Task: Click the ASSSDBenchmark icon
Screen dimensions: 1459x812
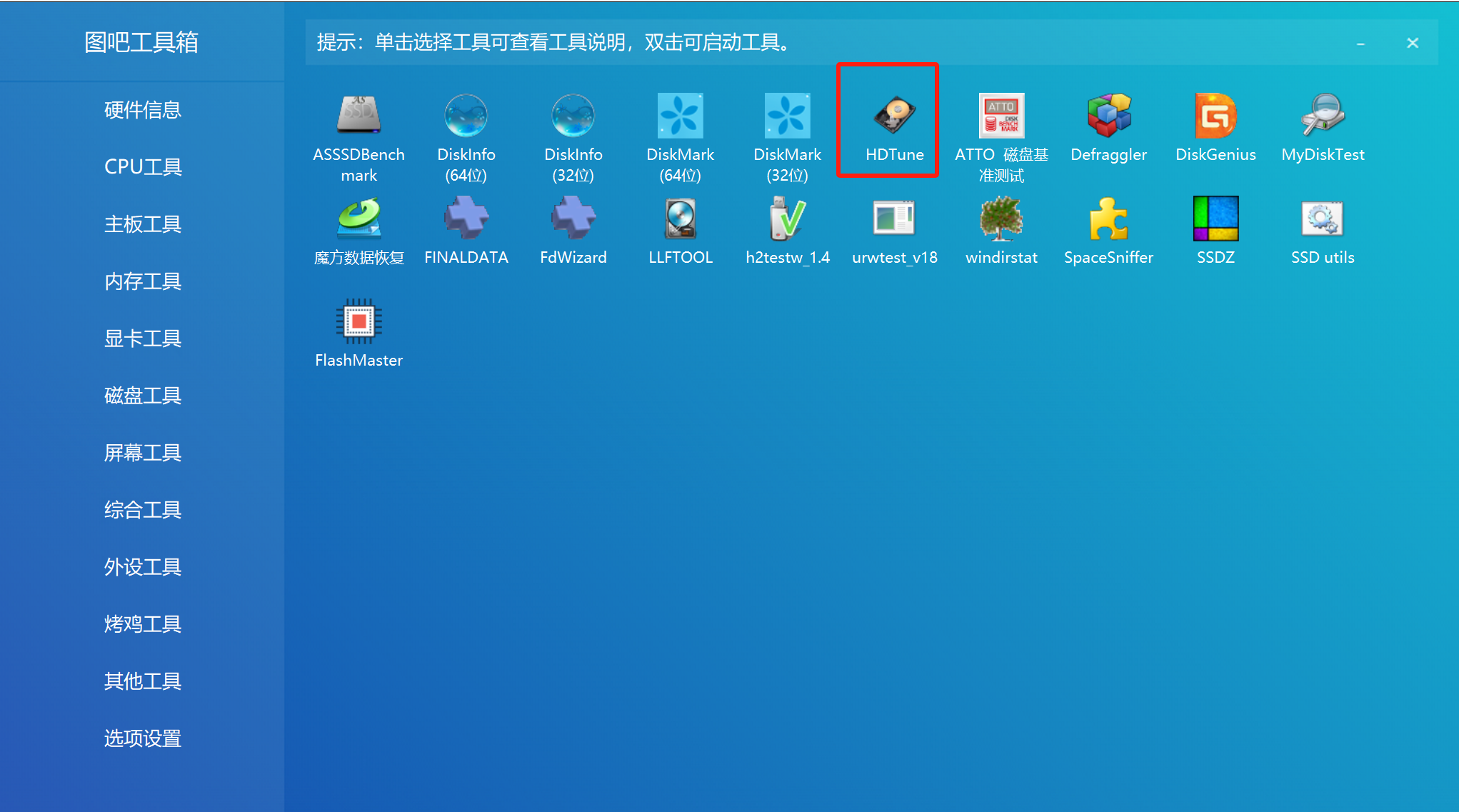Action: 359,116
